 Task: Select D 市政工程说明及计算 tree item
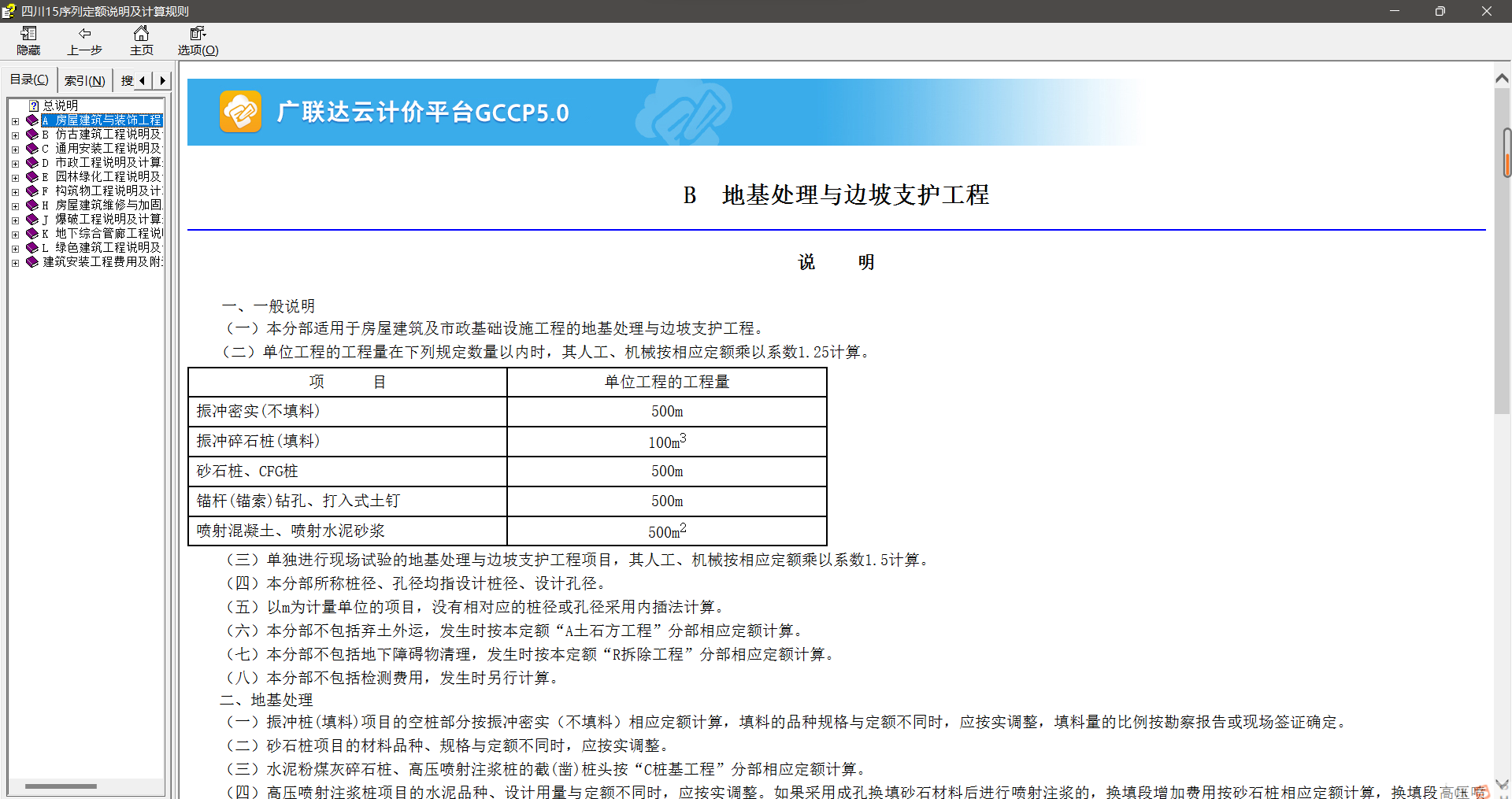click(x=102, y=163)
